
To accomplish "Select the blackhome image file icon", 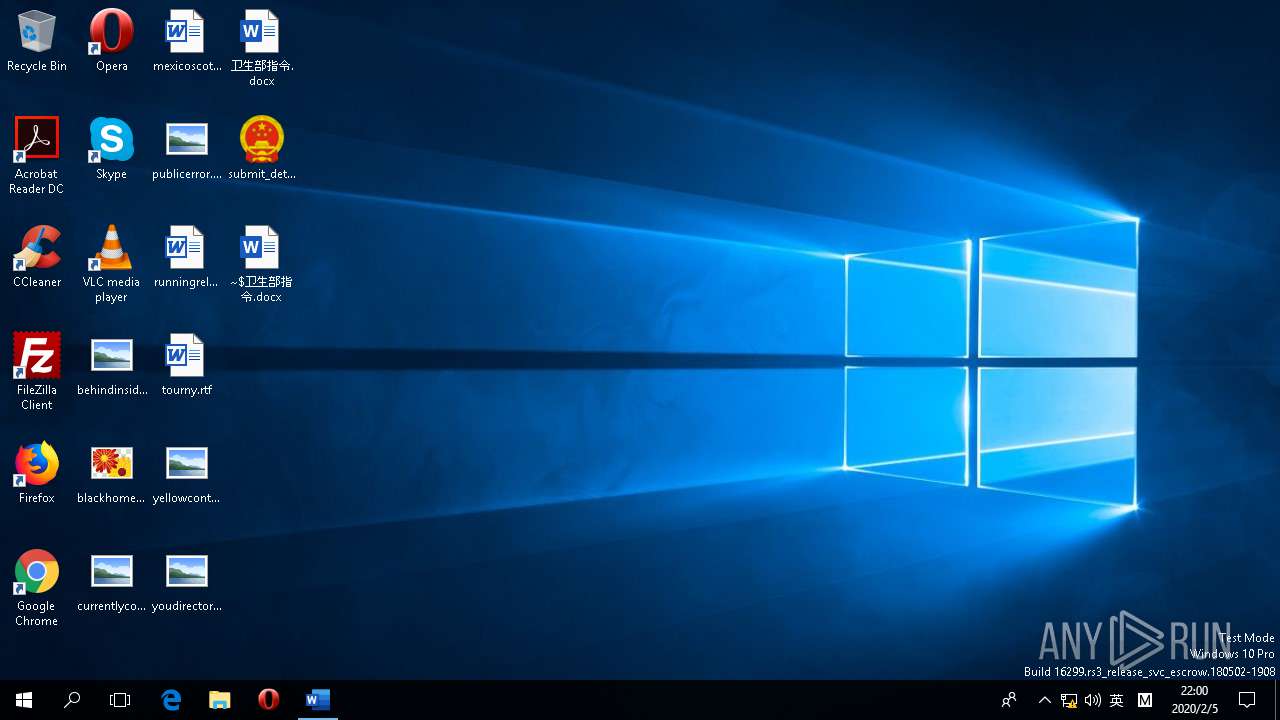I will (x=111, y=474).
